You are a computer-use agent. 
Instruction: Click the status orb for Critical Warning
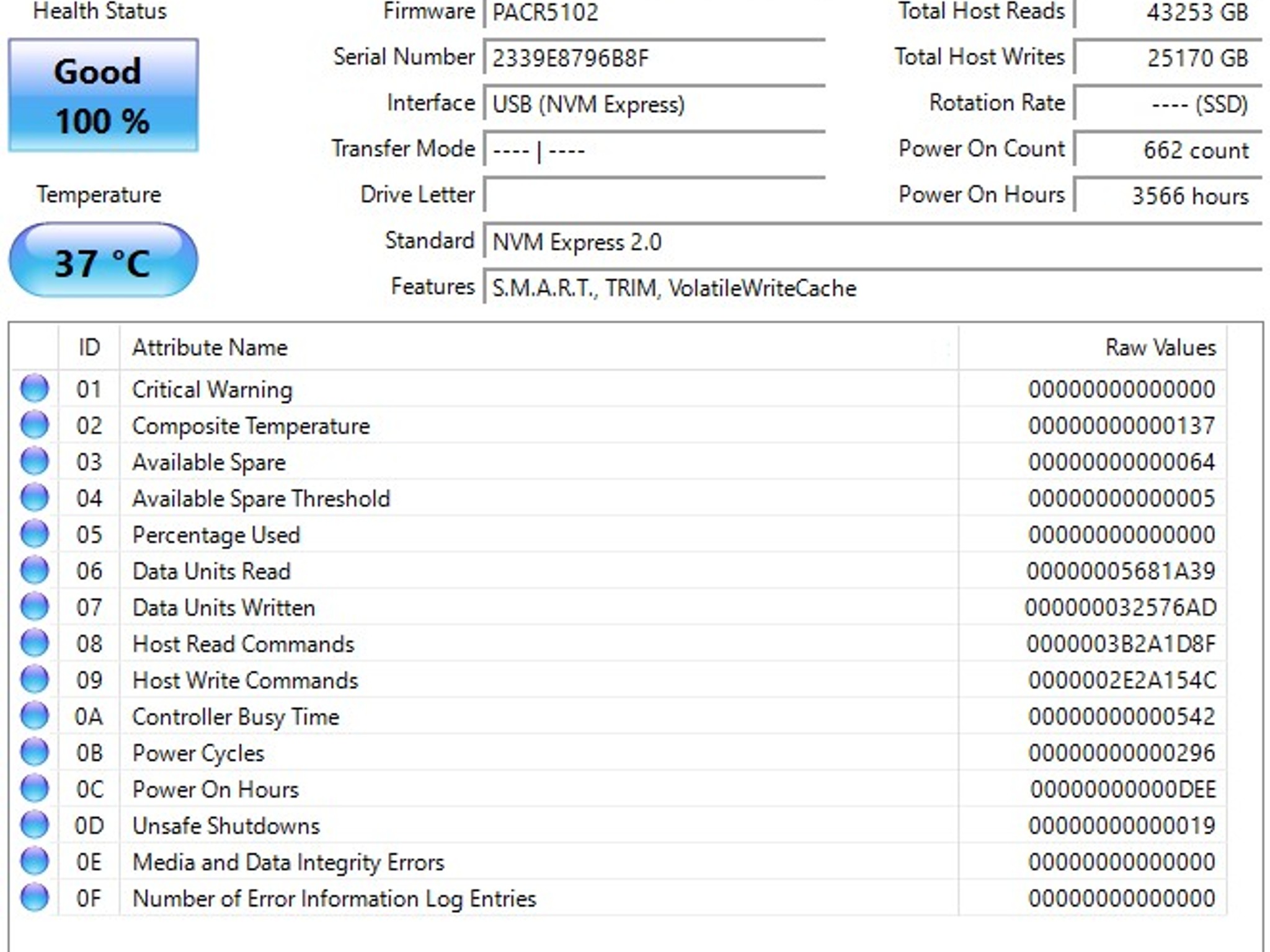coord(34,389)
